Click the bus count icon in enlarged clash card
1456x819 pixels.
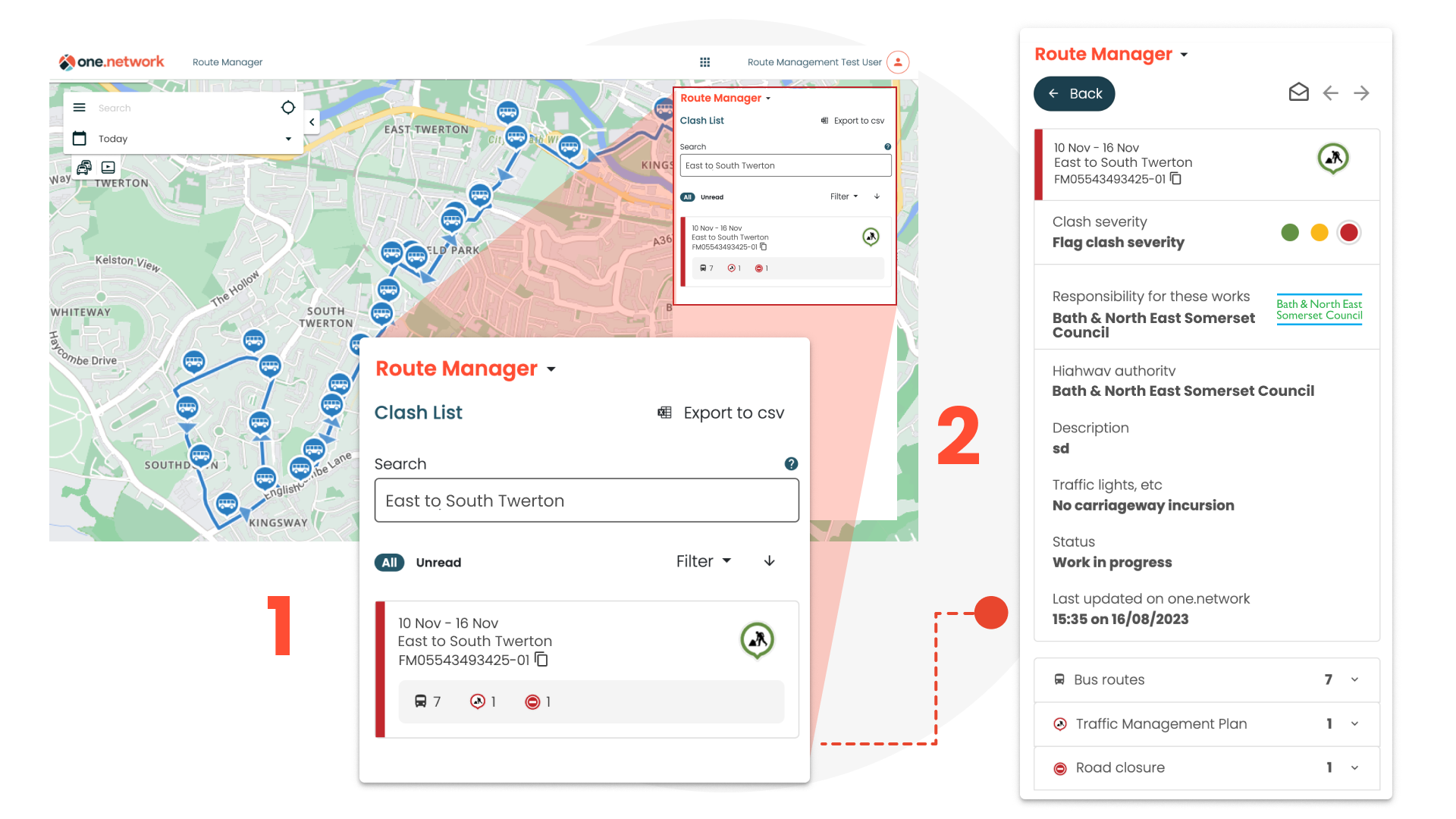pos(420,701)
